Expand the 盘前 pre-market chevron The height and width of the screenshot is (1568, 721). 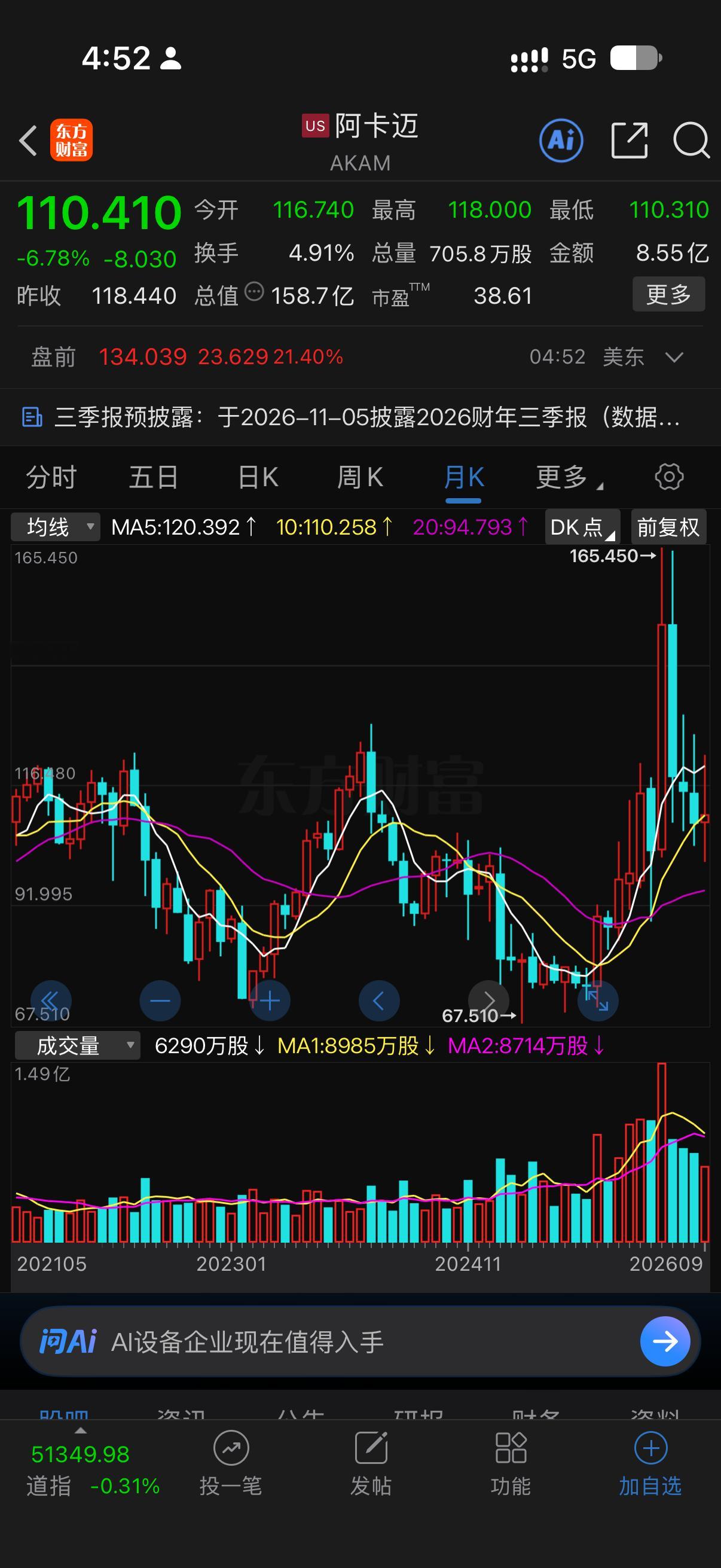(x=674, y=357)
